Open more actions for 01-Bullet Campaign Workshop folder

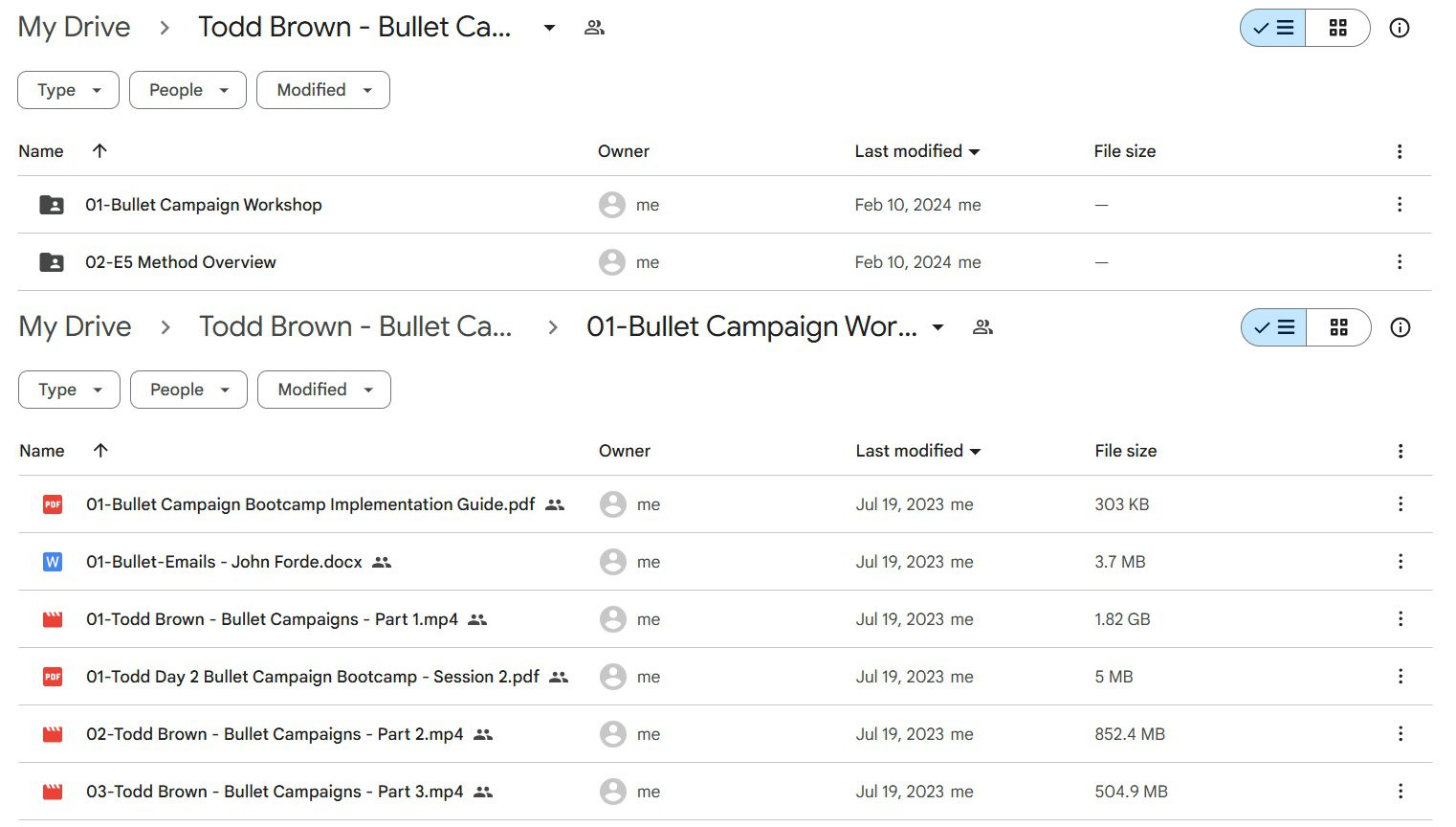pos(1400,205)
